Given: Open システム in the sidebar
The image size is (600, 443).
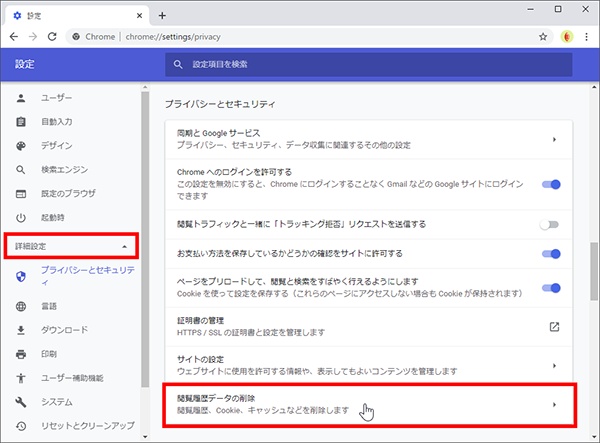Looking at the screenshot, I should [x=57, y=402].
